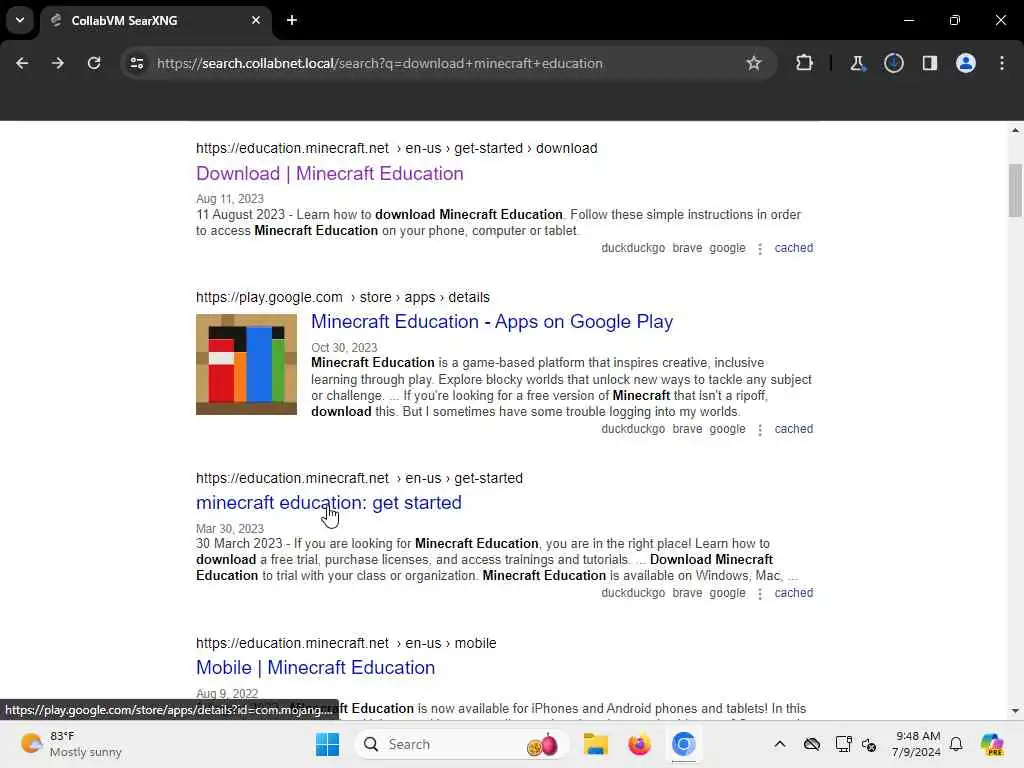Screen dimensions: 1024x768
Task: Open minecraft education: get started result
Action: pyautogui.click(x=328, y=503)
